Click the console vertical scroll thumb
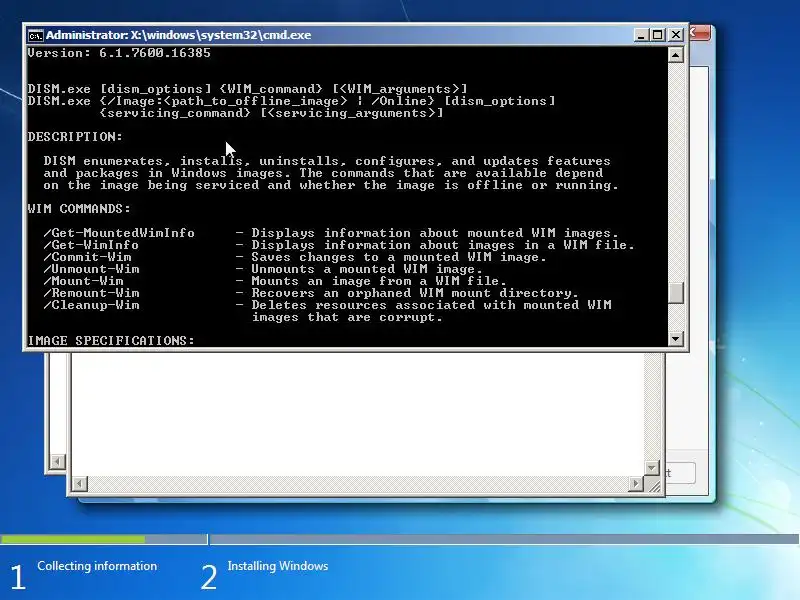The image size is (800, 600). click(676, 293)
